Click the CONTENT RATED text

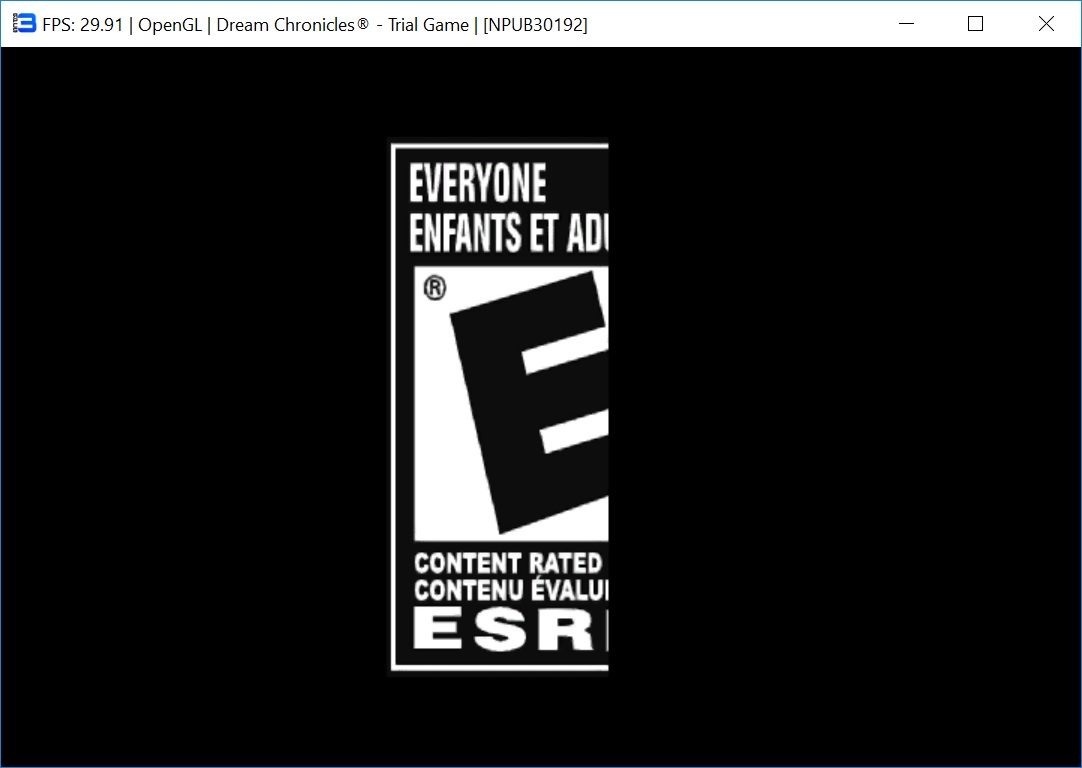click(x=508, y=563)
